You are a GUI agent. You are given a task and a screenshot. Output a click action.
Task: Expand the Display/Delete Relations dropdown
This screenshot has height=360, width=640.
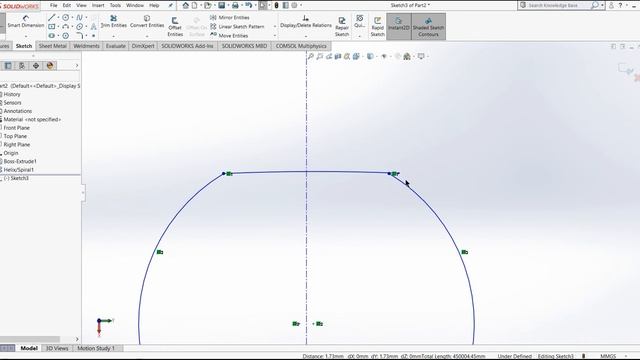click(306, 36)
